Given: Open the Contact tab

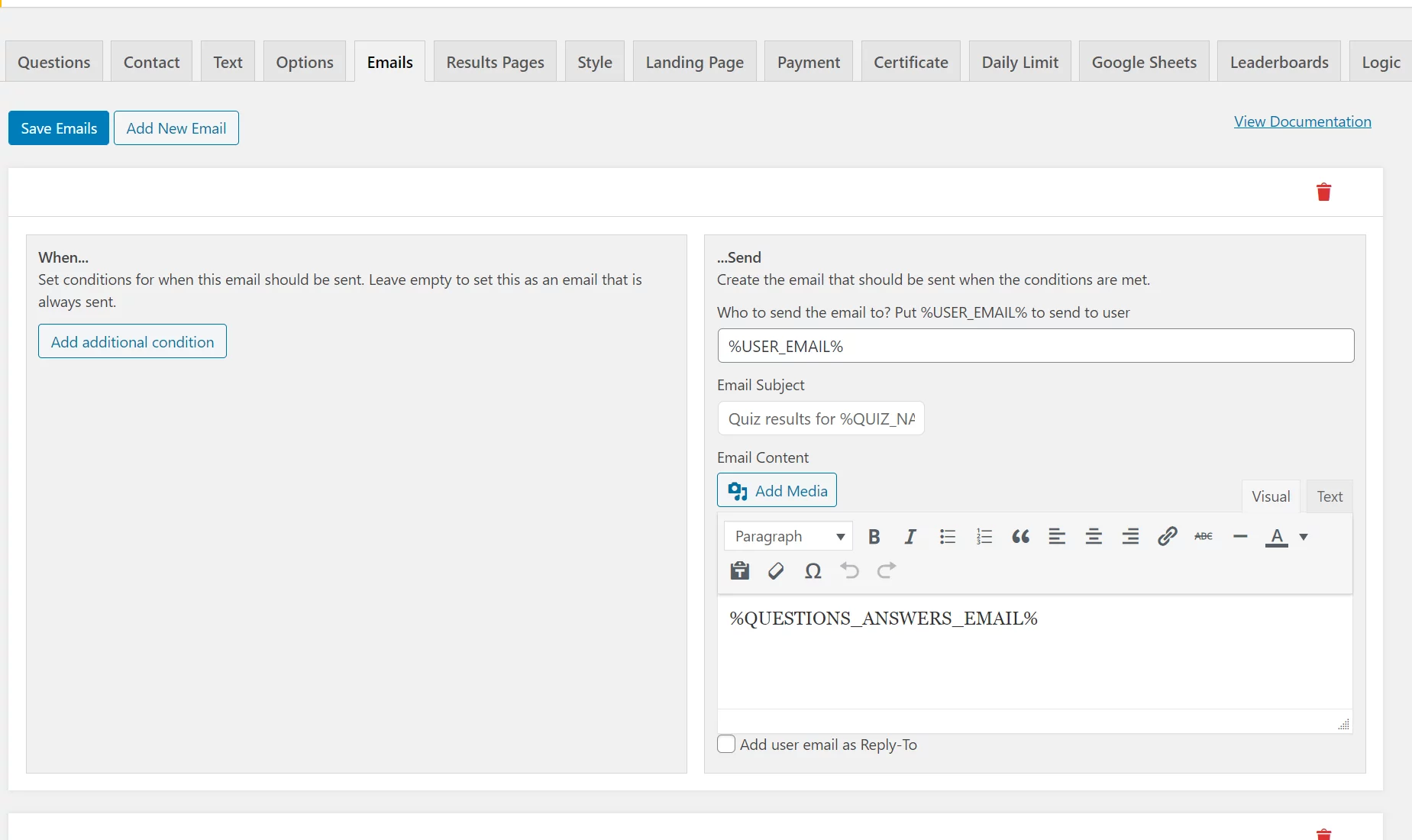Looking at the screenshot, I should pyautogui.click(x=151, y=62).
